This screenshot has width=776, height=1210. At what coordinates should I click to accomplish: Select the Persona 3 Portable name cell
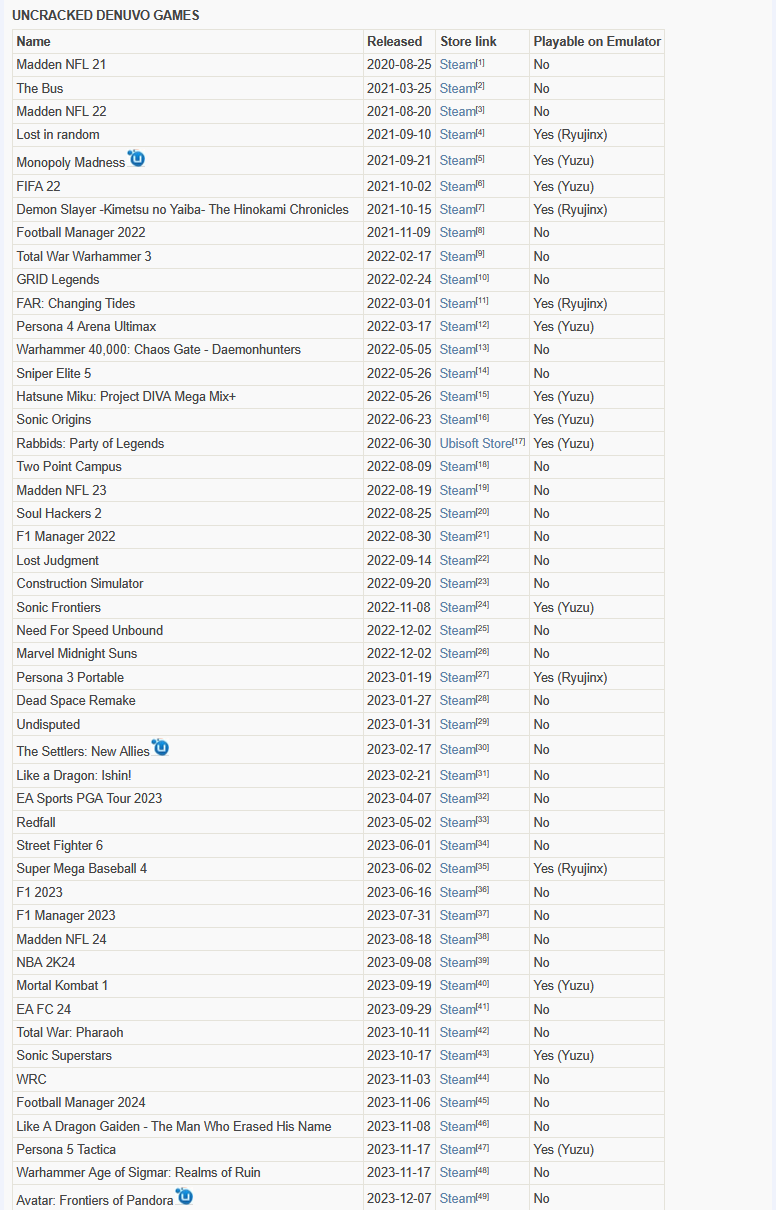(x=187, y=678)
